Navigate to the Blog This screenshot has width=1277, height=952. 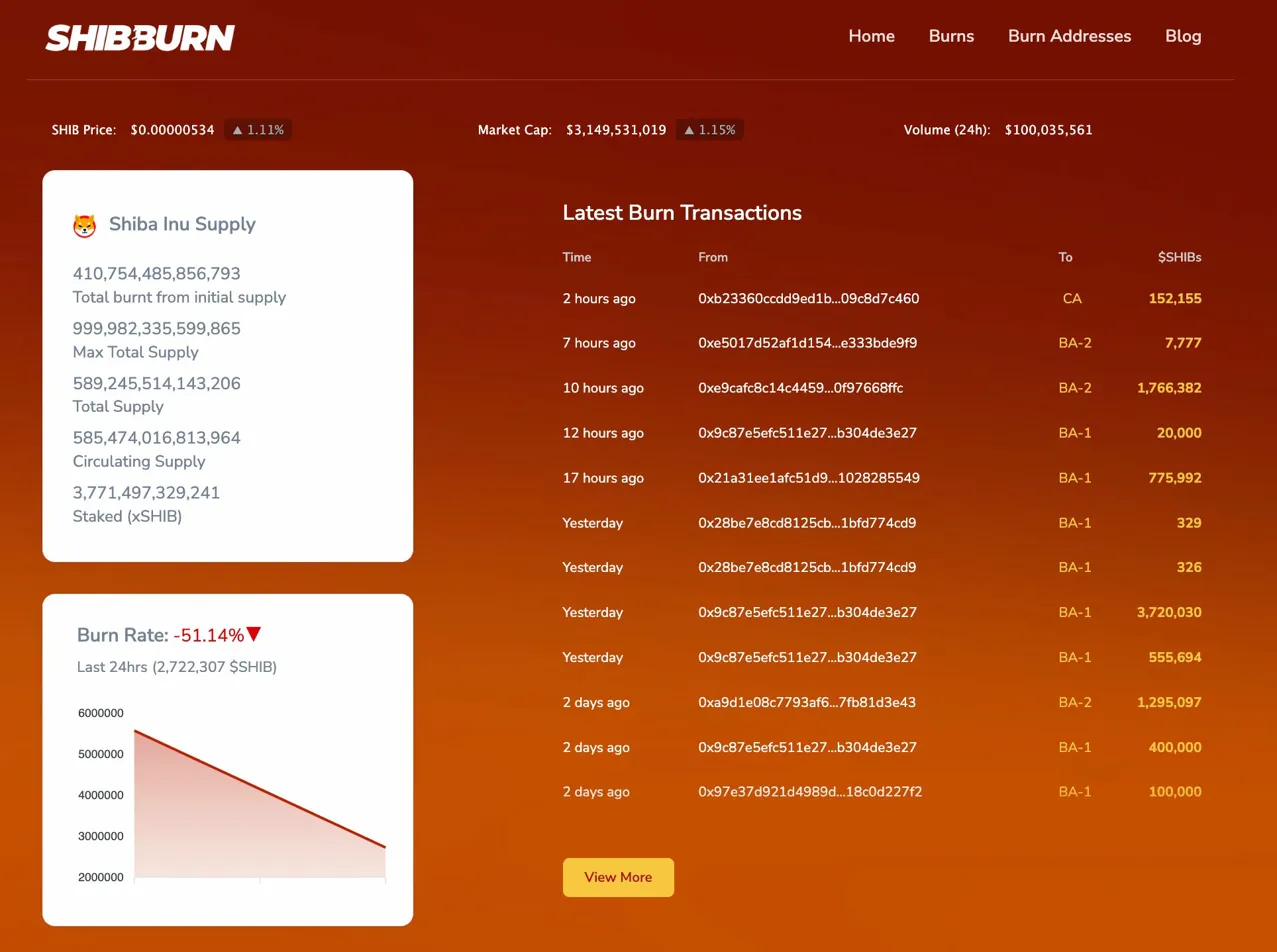1183,36
